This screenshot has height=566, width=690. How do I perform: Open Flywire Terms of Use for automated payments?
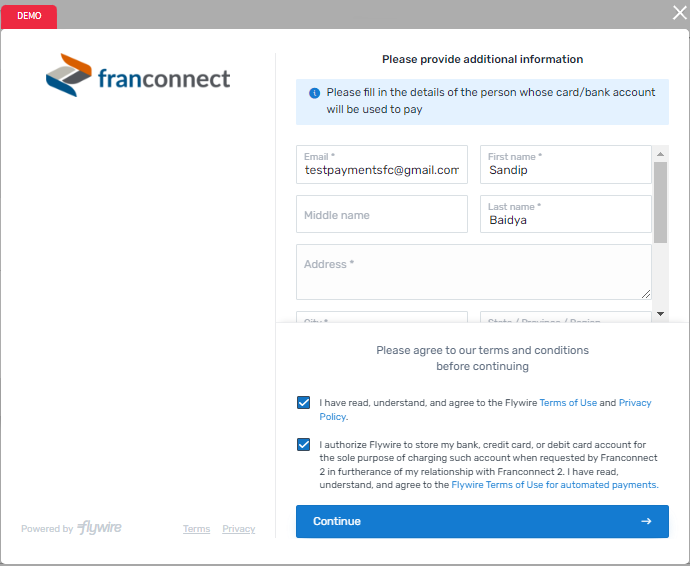pyautogui.click(x=554, y=485)
